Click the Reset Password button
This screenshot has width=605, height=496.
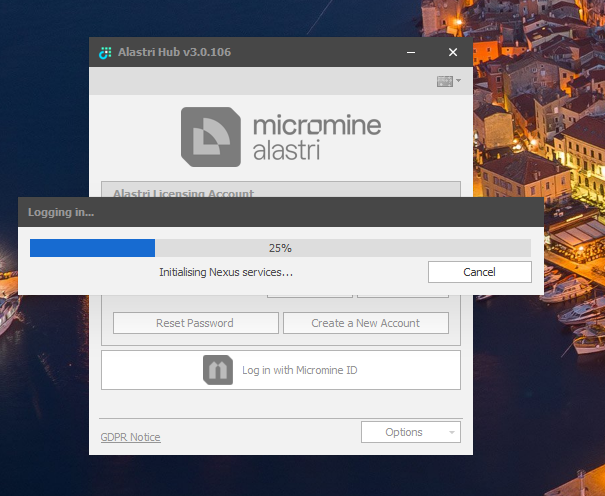coord(196,323)
